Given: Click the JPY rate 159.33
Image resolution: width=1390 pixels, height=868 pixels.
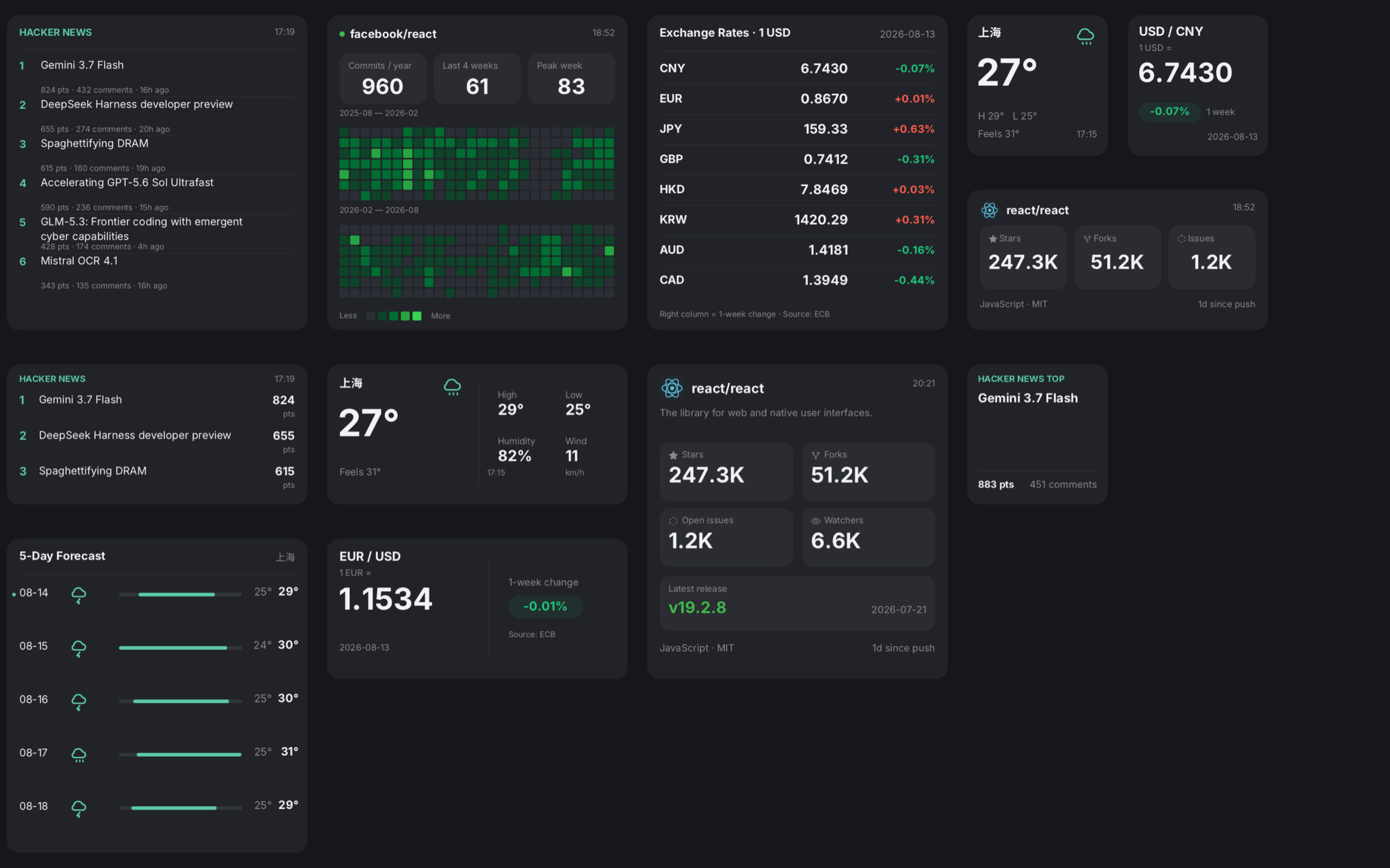Looking at the screenshot, I should tap(825, 129).
